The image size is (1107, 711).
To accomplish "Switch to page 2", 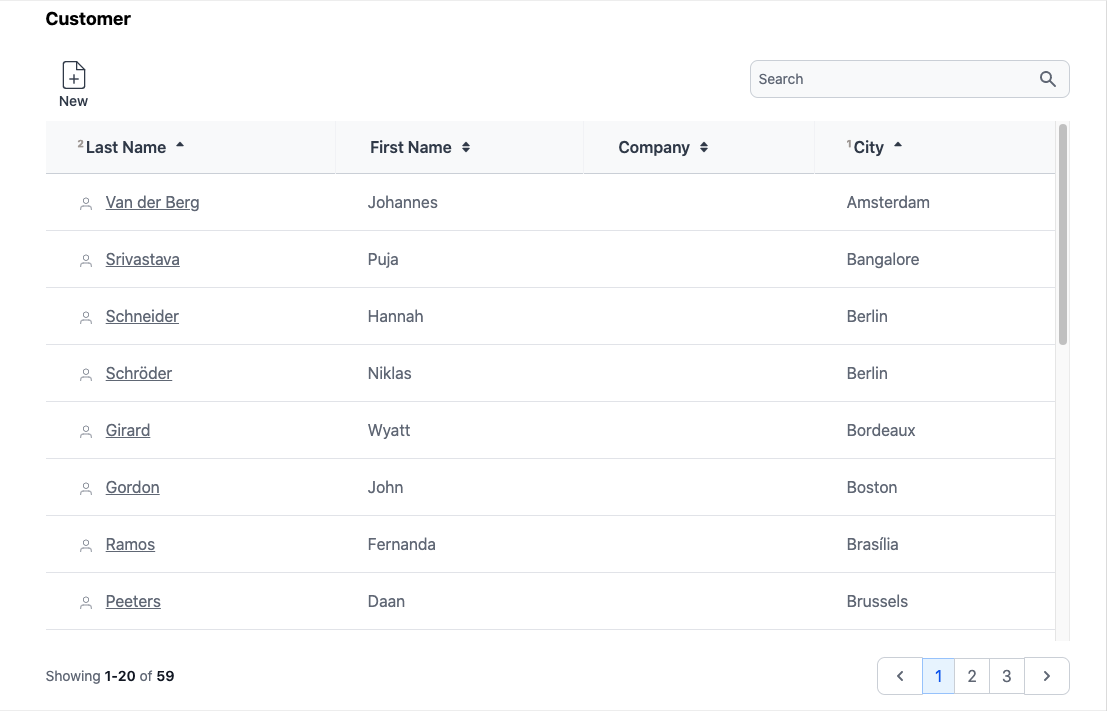I will (972, 676).
